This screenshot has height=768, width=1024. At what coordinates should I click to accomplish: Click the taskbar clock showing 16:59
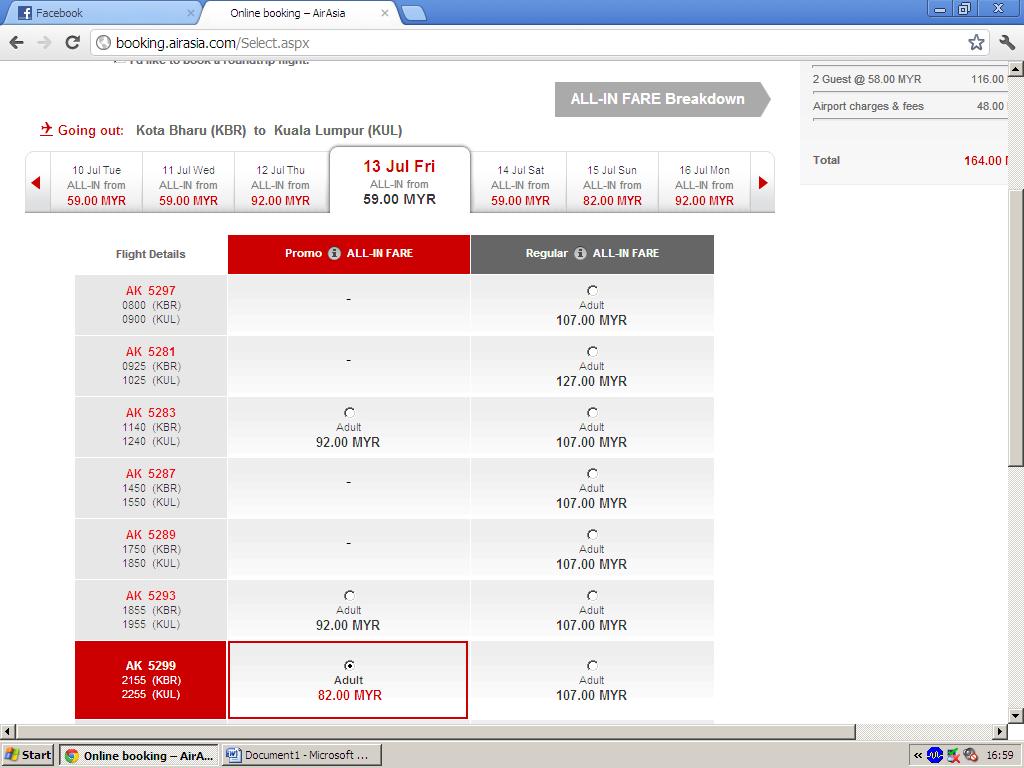pyautogui.click(x=999, y=756)
